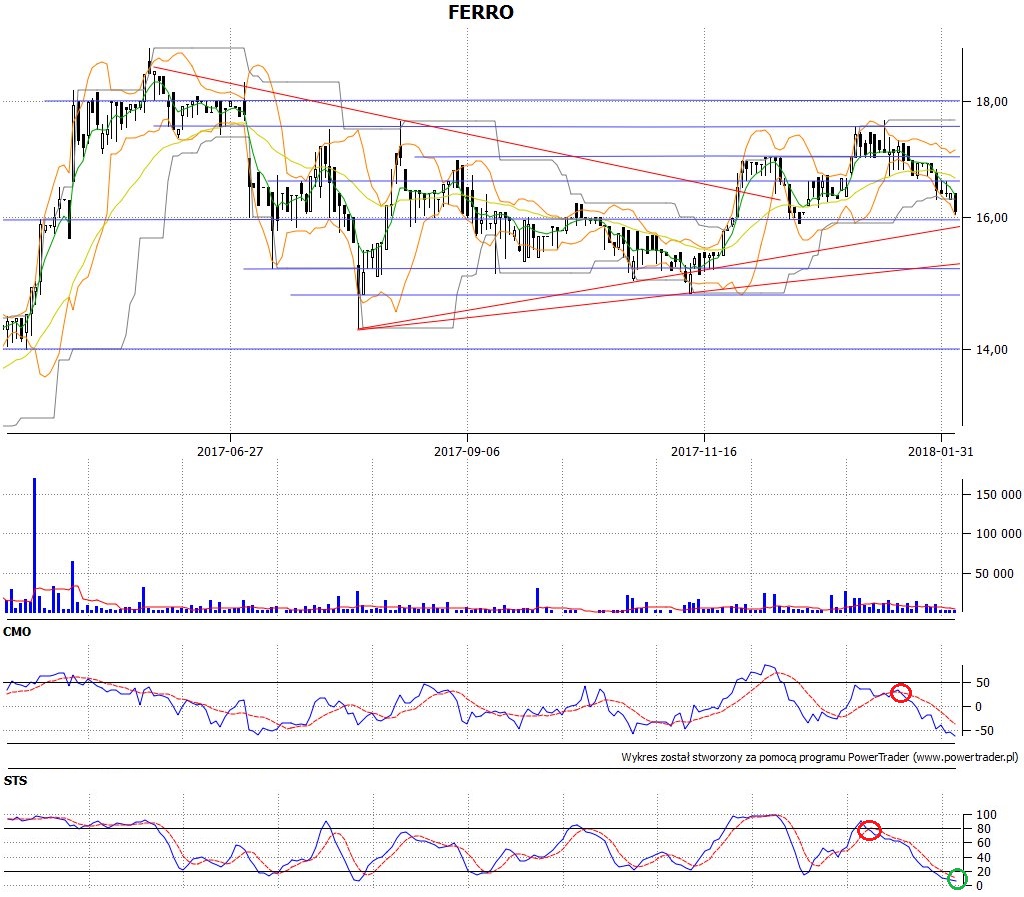This screenshot has height=897, width=1024.
Task: Click the red circle marker on CMO
Action: click(901, 693)
